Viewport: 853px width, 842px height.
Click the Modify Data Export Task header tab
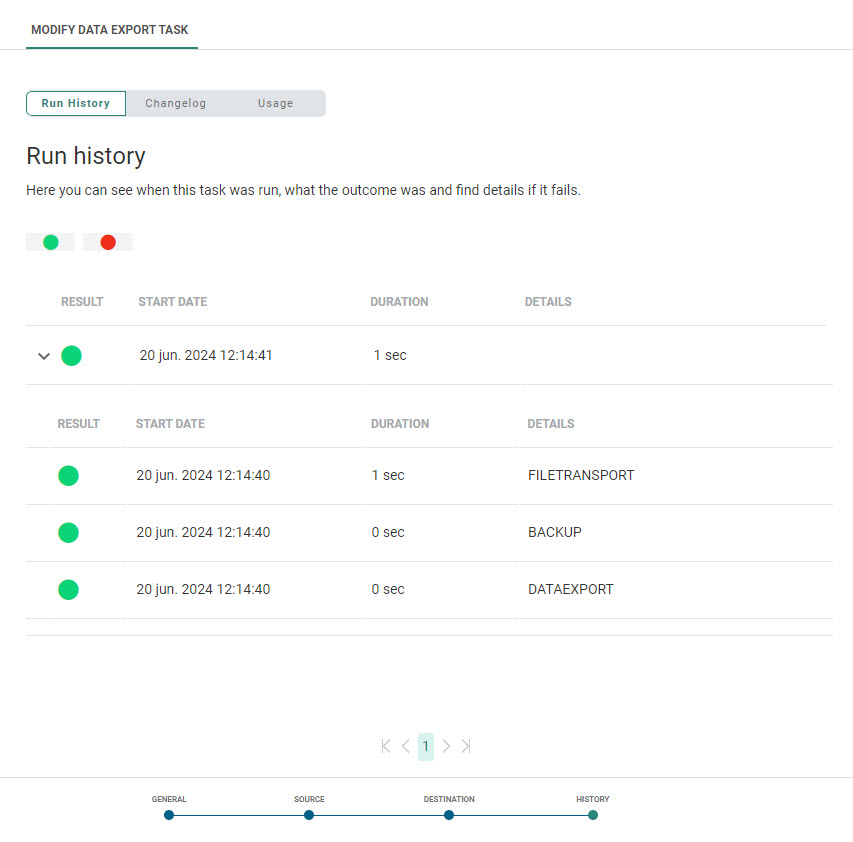coord(110,30)
